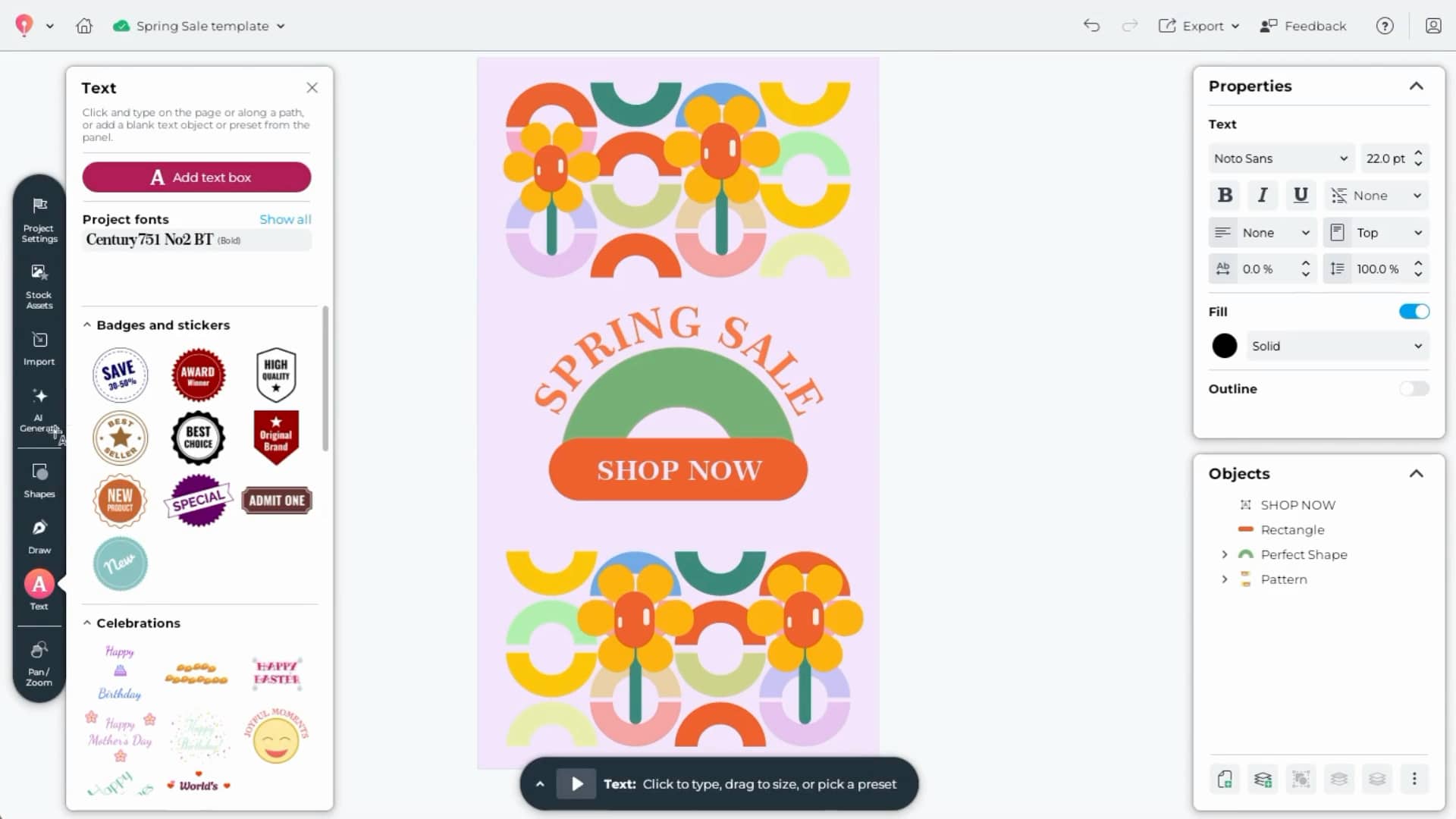This screenshot has width=1456, height=819.
Task: Click Show all project fonts link
Action: point(285,219)
